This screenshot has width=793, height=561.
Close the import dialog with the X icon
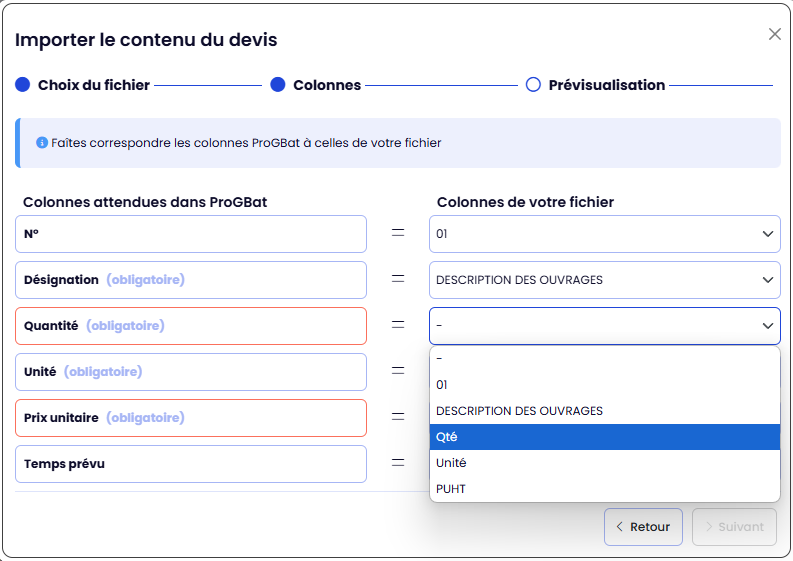pyautogui.click(x=774, y=34)
